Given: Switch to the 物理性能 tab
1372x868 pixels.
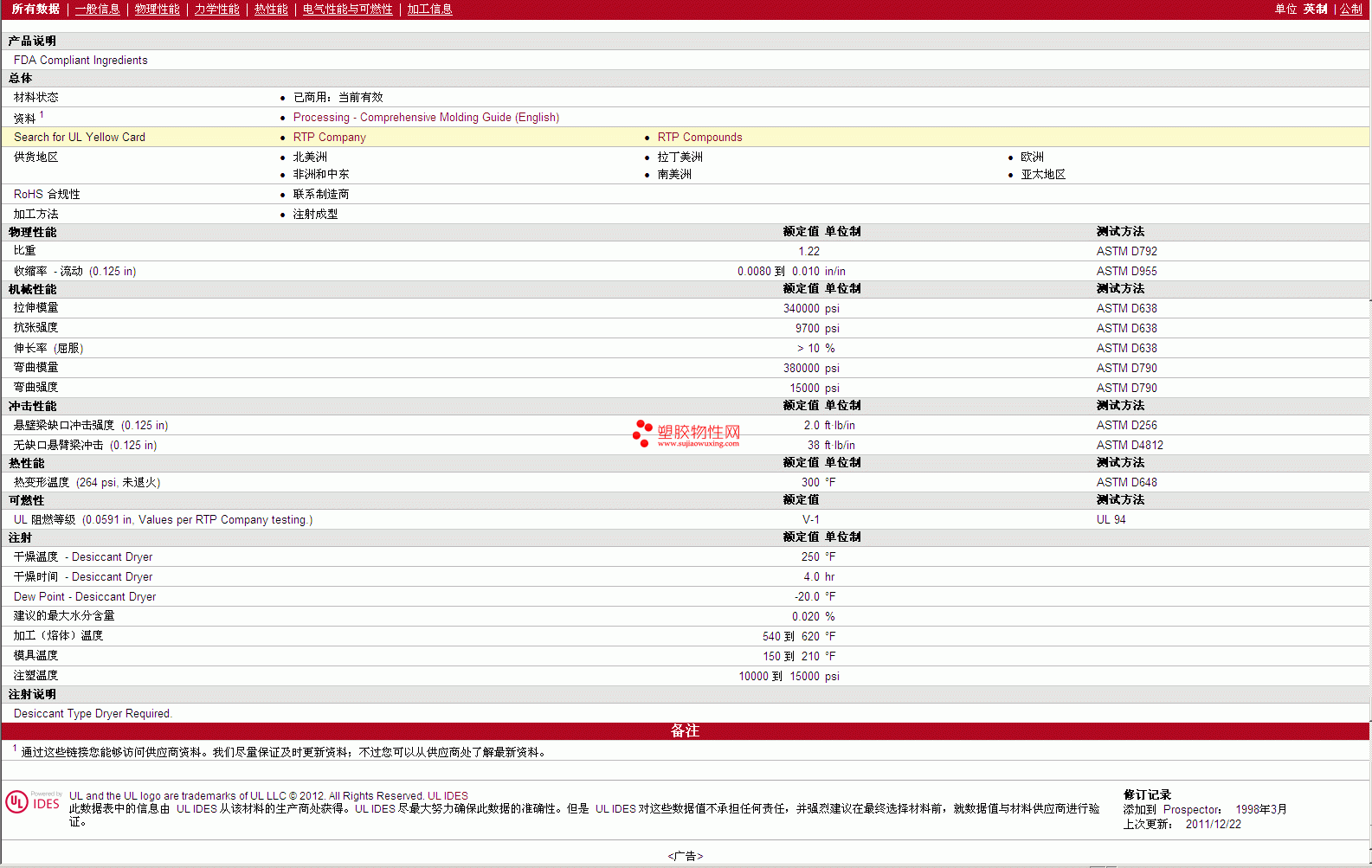Looking at the screenshot, I should pyautogui.click(x=158, y=10).
